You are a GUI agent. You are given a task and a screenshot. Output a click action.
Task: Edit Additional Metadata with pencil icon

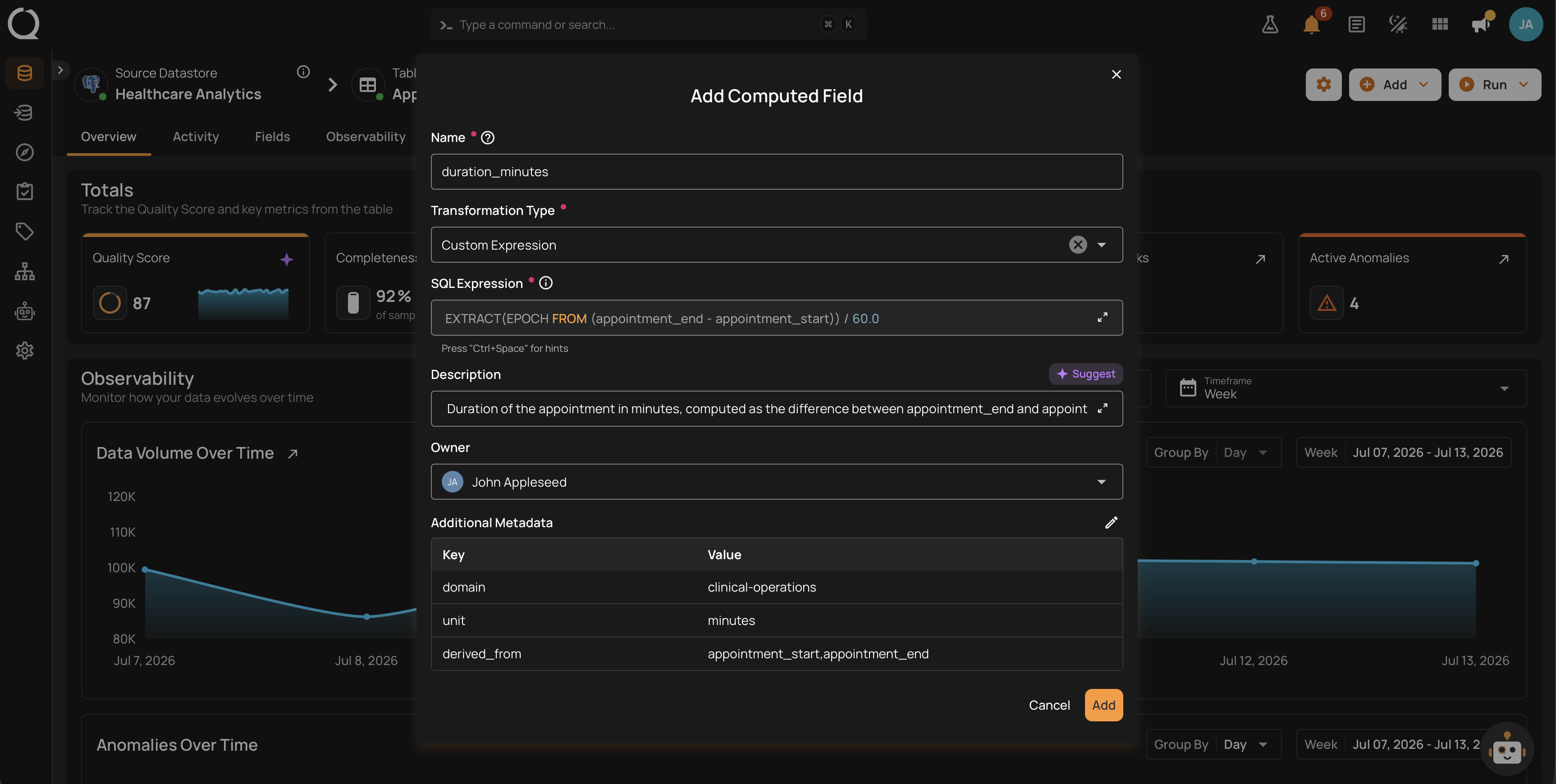coord(1111,523)
